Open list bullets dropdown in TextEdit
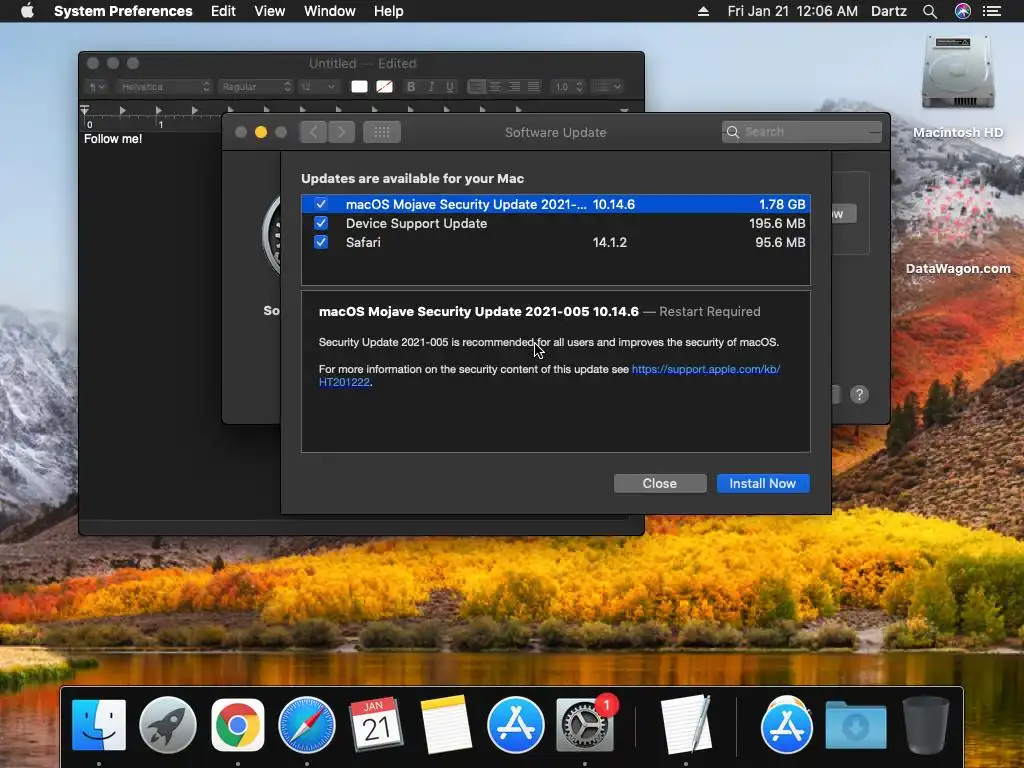The height and width of the screenshot is (768, 1024). point(607,87)
